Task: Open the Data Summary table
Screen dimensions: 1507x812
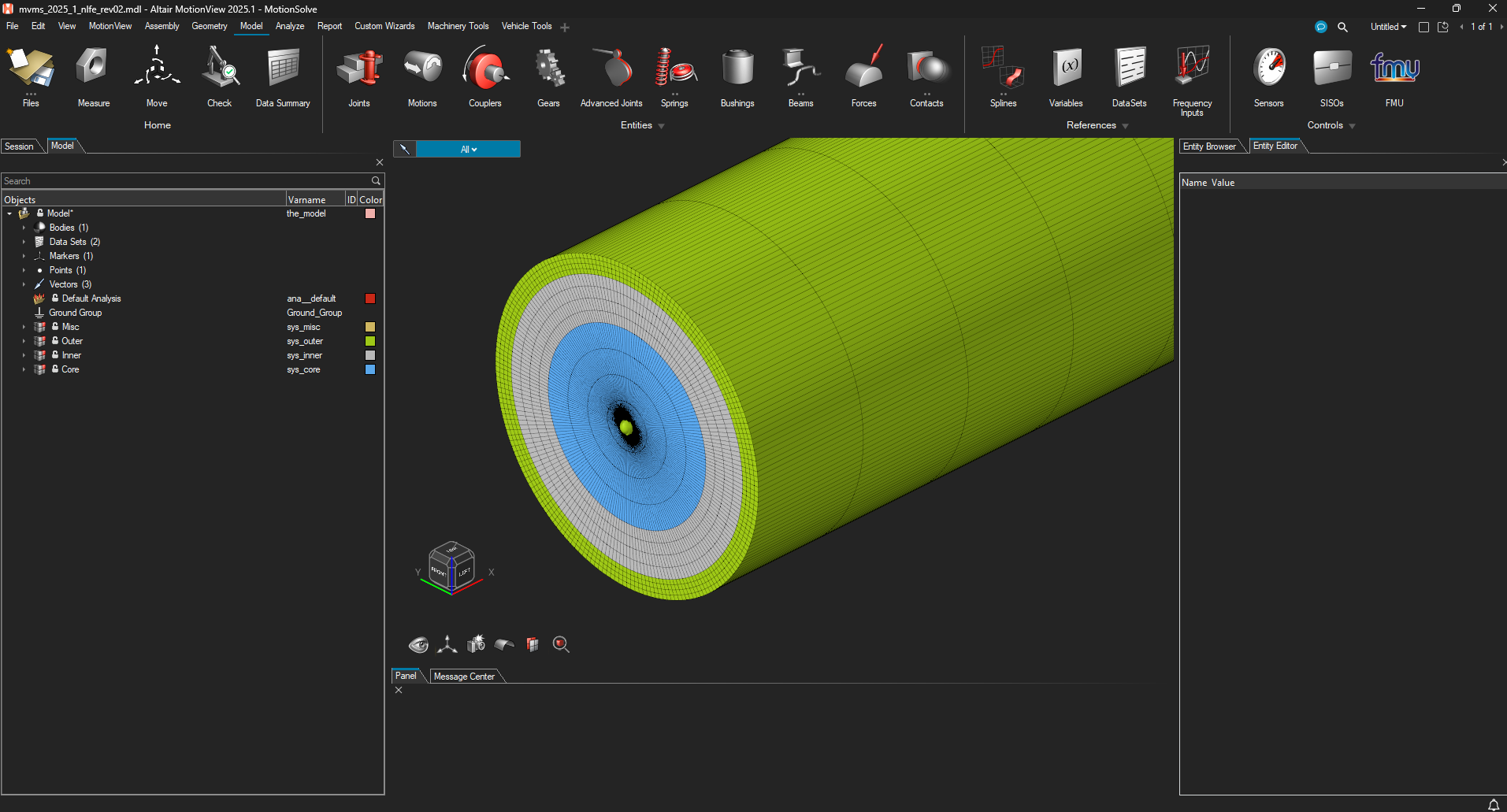Action: click(x=283, y=76)
